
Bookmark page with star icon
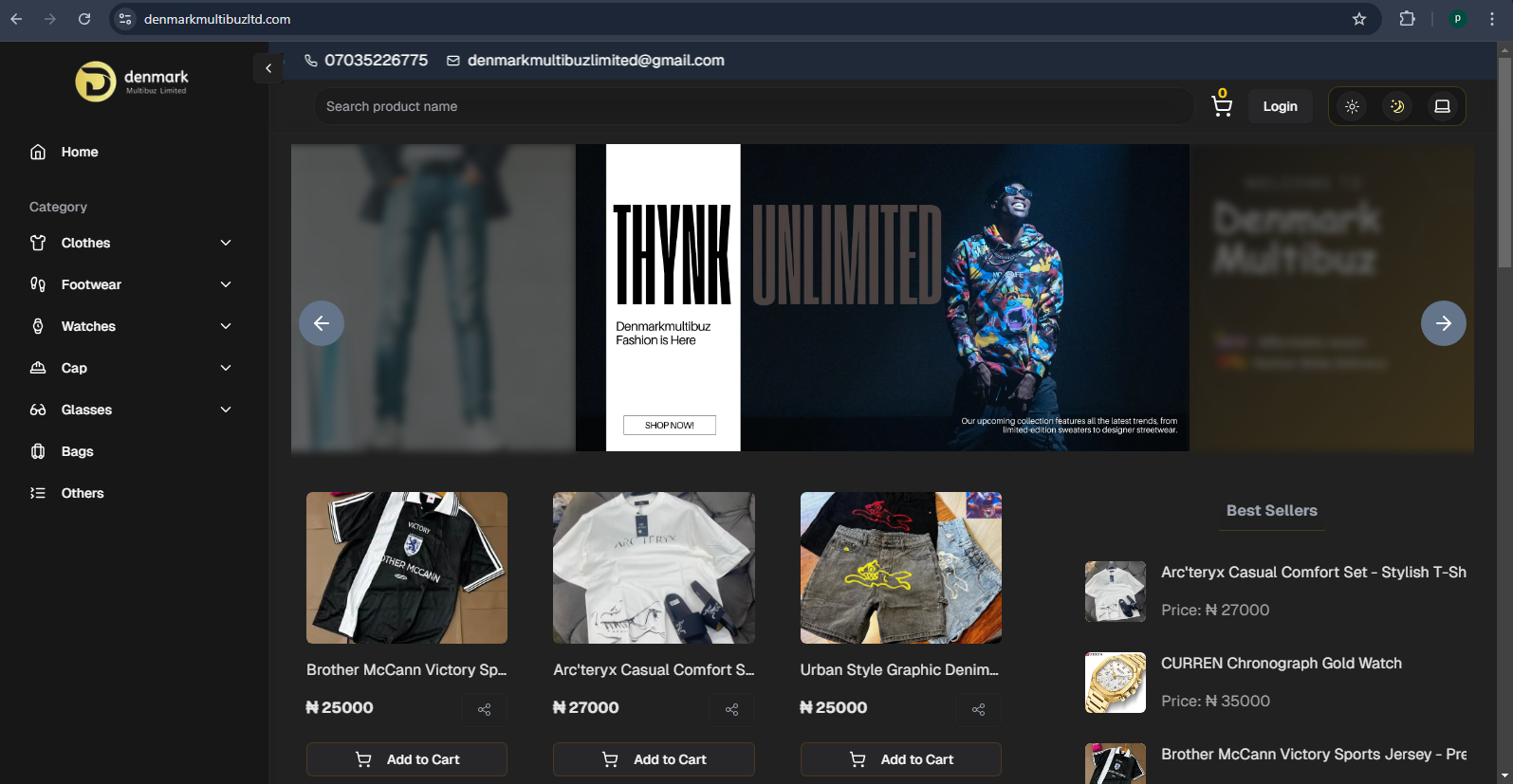(x=1359, y=19)
